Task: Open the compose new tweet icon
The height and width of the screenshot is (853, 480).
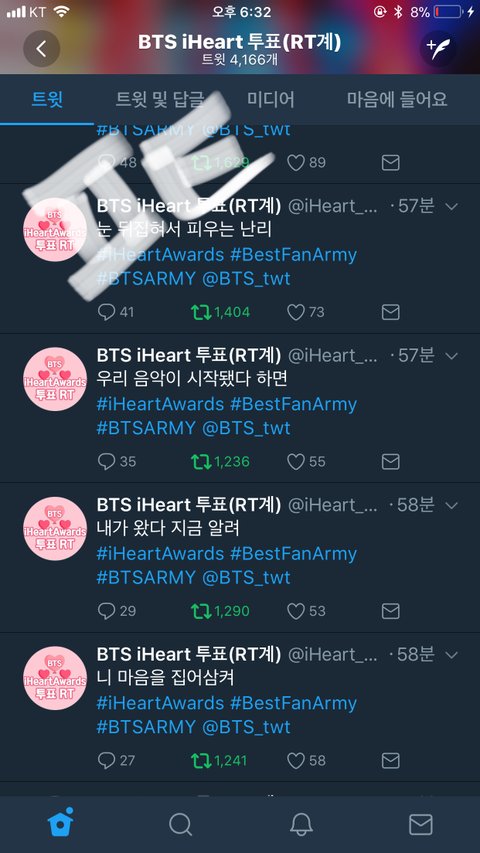Action: coord(438,49)
